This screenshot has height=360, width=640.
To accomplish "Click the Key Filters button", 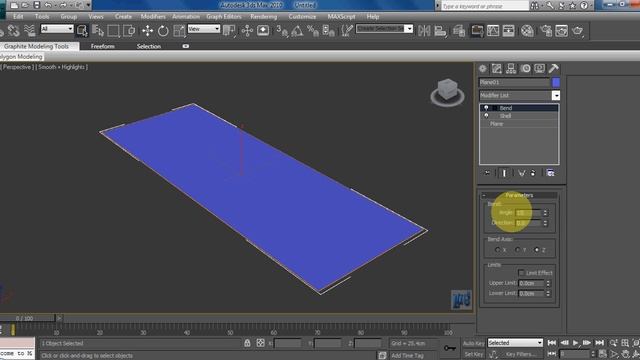I will pyautogui.click(x=520, y=354).
